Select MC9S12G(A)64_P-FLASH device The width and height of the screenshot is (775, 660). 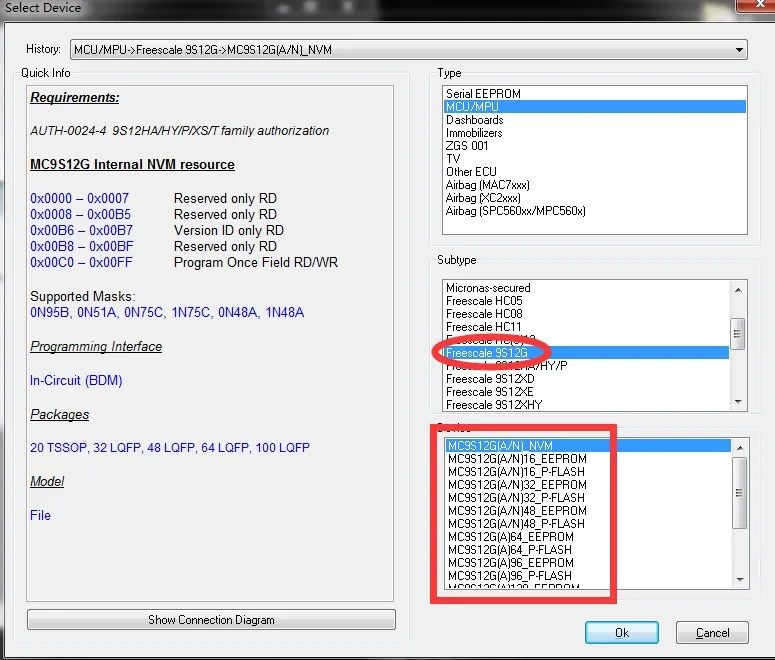(x=588, y=550)
